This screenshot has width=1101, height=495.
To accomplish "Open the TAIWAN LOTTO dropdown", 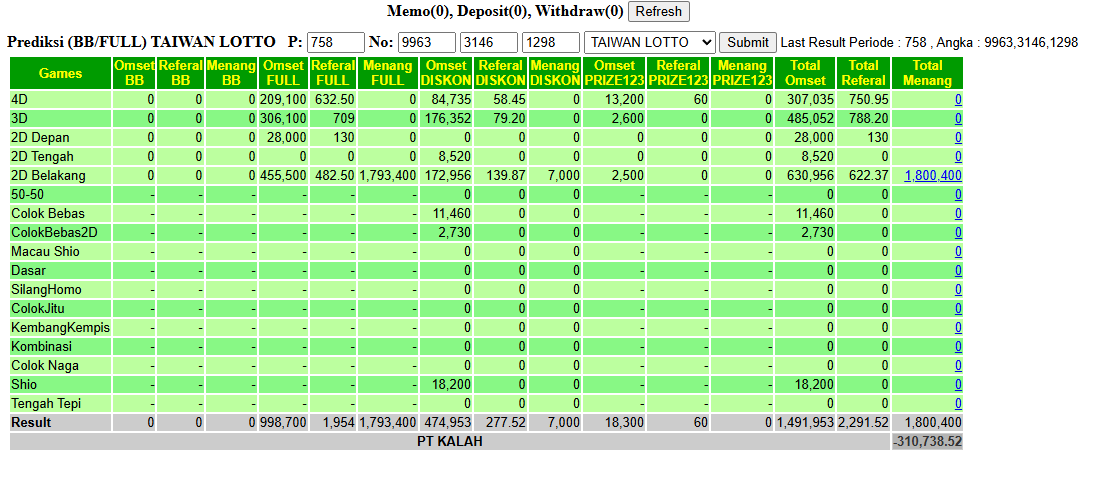I will (650, 42).
